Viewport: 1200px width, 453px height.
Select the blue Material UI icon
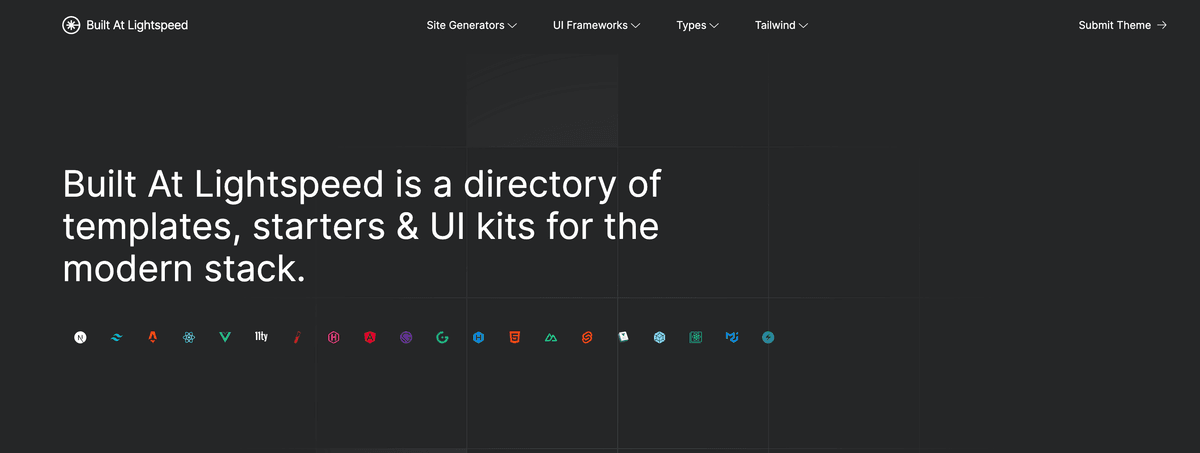732,338
